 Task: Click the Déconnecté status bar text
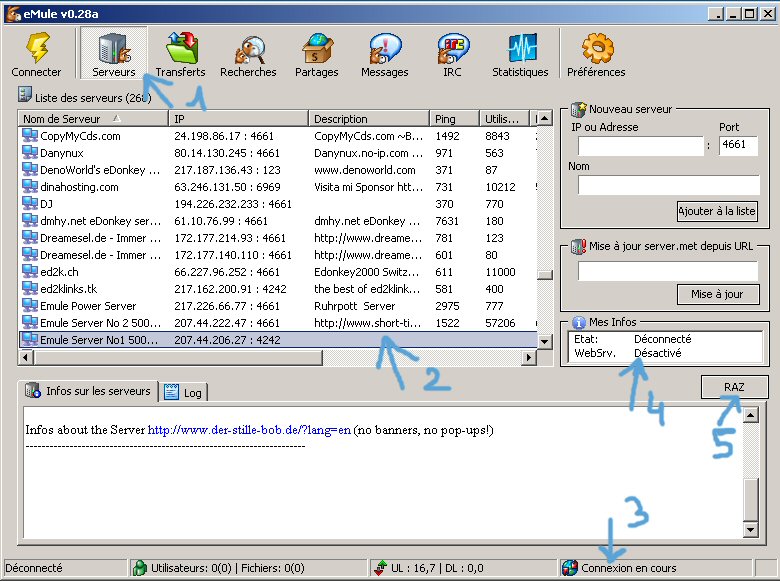pos(34,568)
